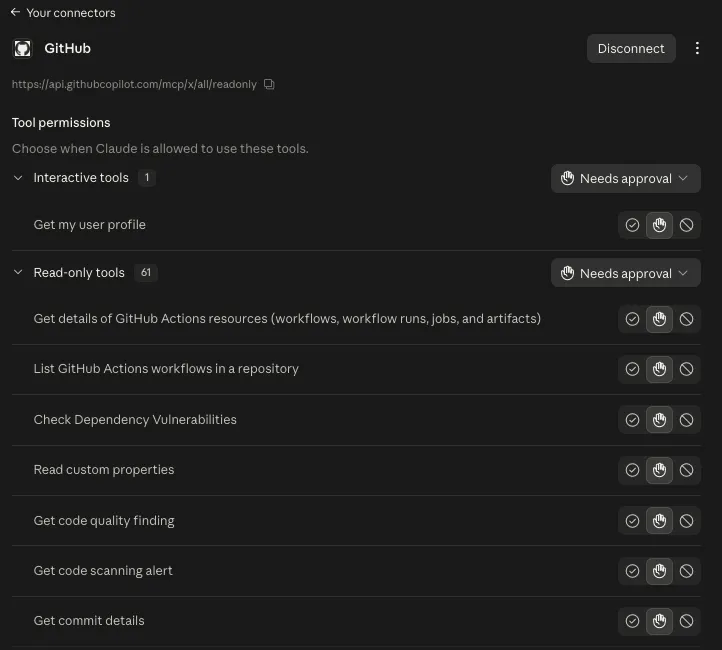Set Get my user profile to needs approval
The width and height of the screenshot is (722, 650).
[x=659, y=225]
